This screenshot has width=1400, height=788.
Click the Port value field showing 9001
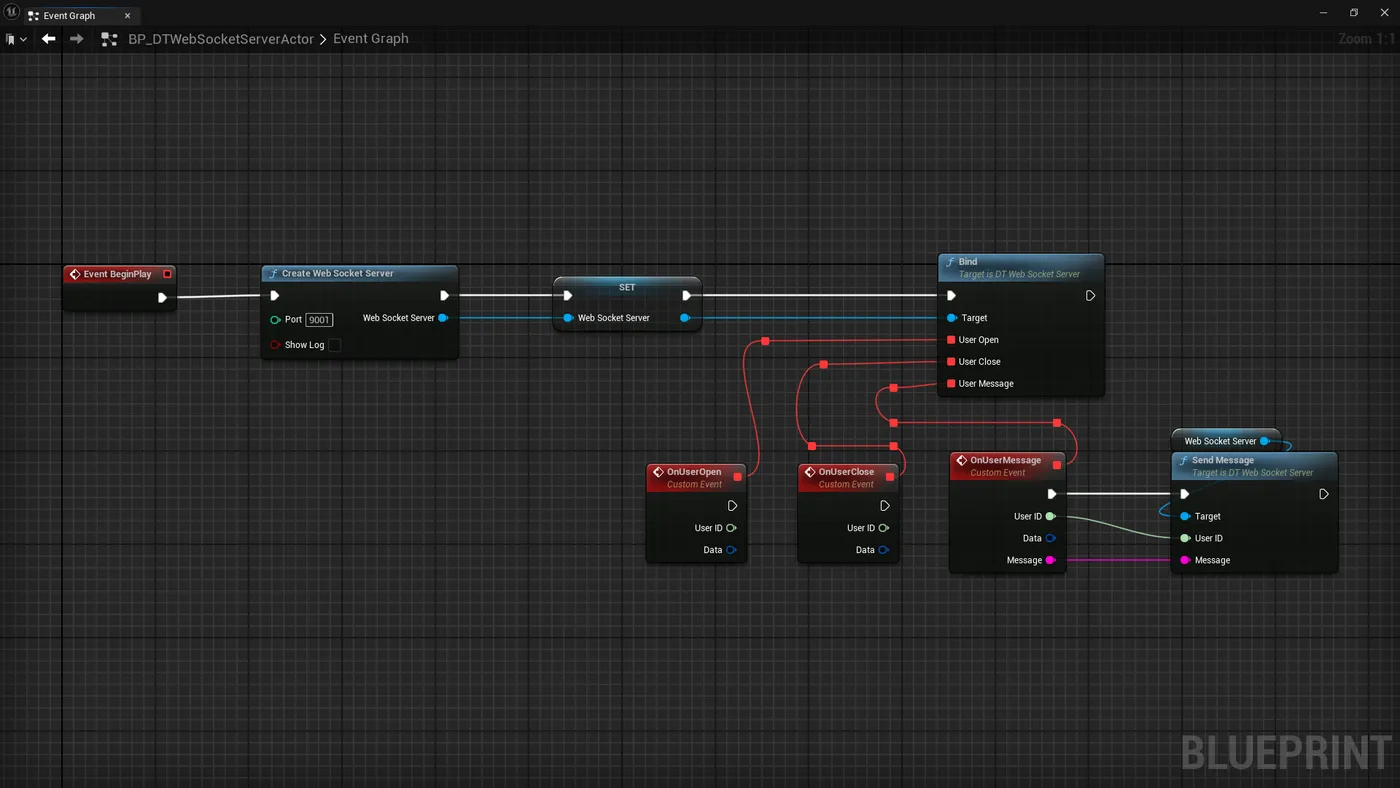(x=319, y=320)
